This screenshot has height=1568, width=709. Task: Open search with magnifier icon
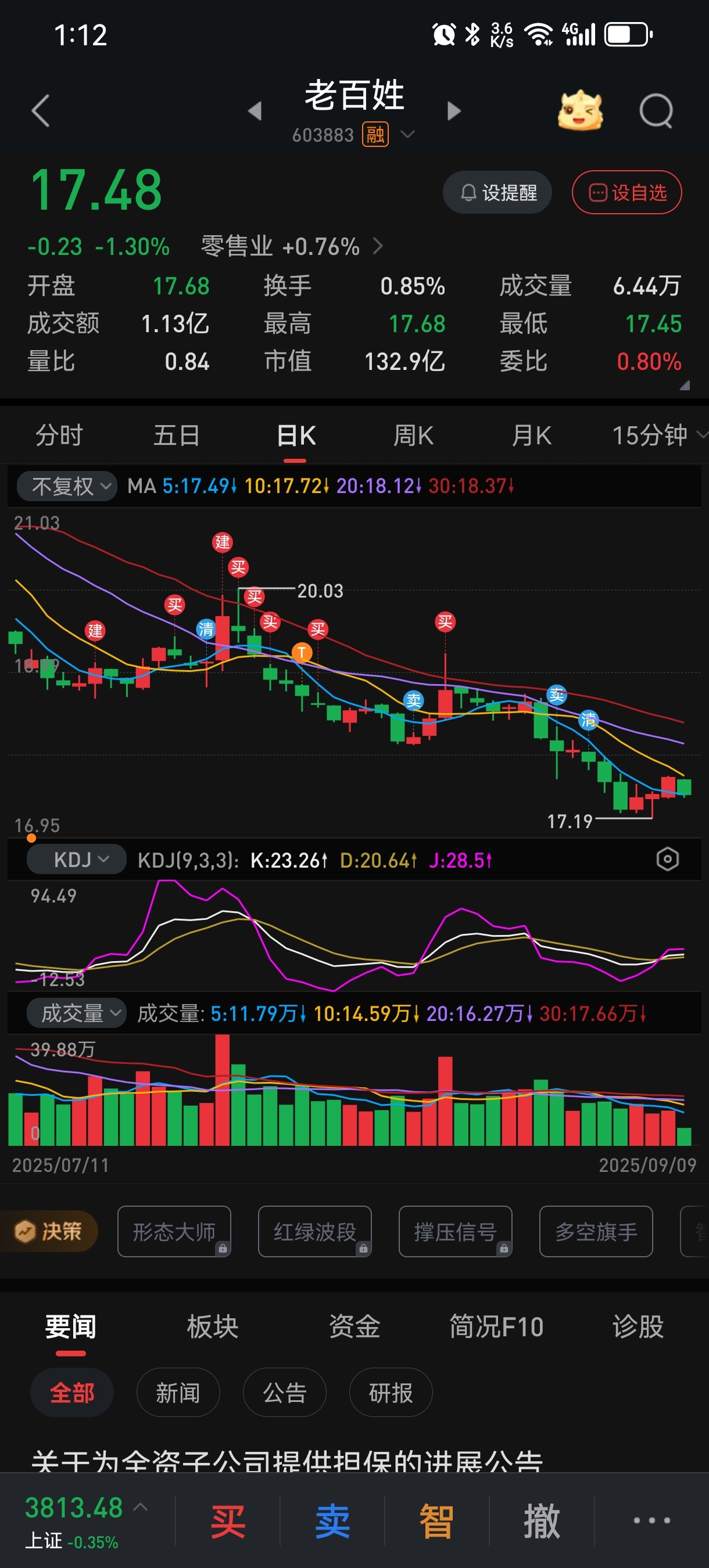(x=656, y=111)
